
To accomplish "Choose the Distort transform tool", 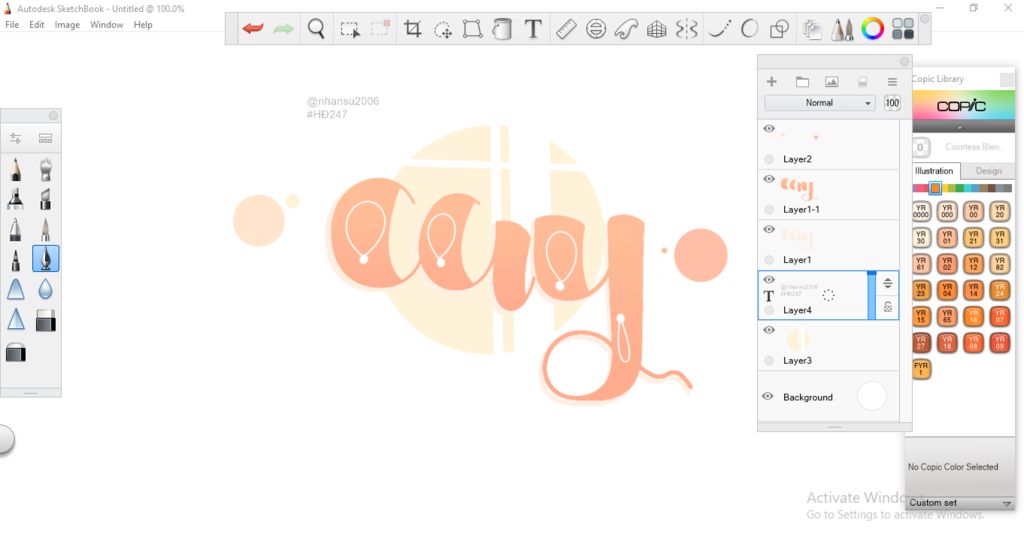I will click(472, 29).
